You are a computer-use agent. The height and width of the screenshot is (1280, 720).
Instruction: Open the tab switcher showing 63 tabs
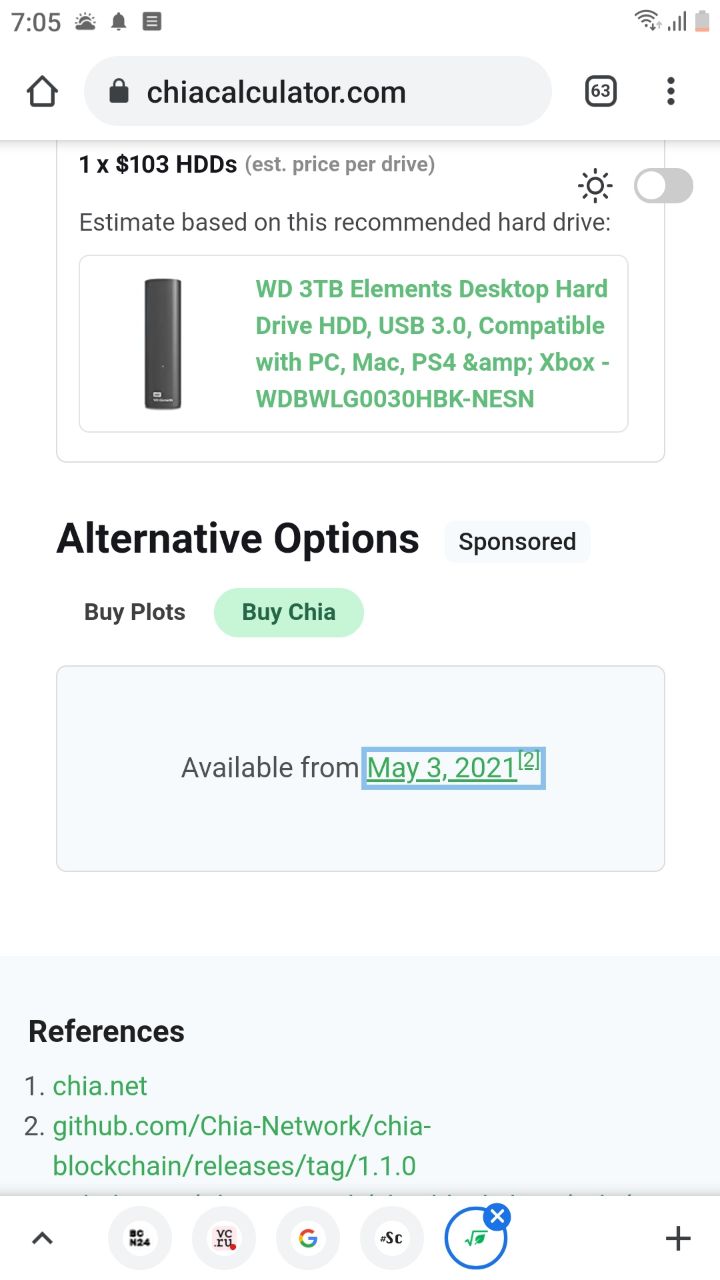pyautogui.click(x=600, y=92)
